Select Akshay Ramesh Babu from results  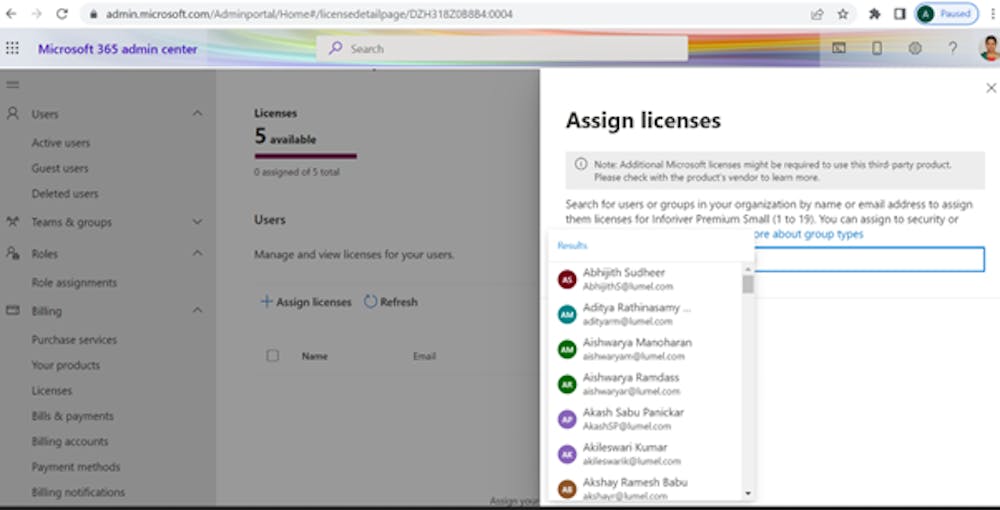click(x=644, y=488)
